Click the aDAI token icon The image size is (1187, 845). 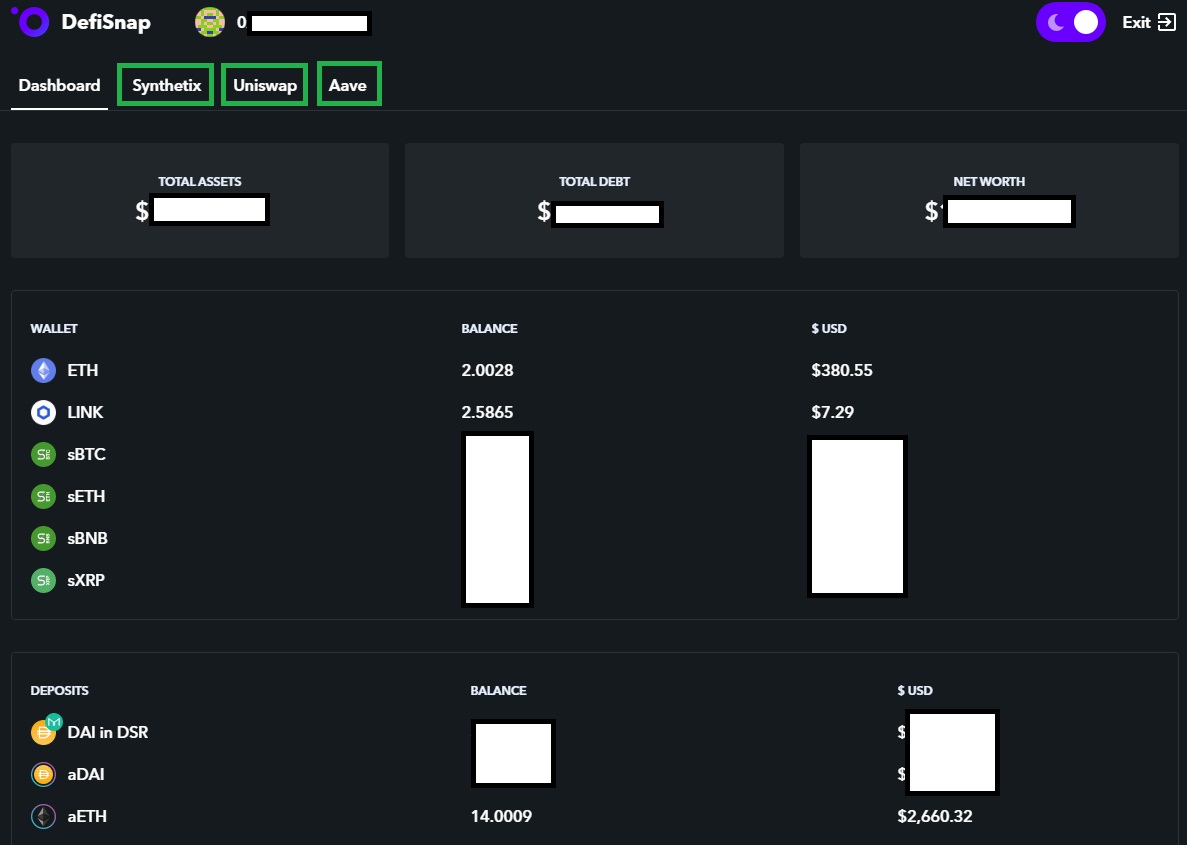point(43,775)
